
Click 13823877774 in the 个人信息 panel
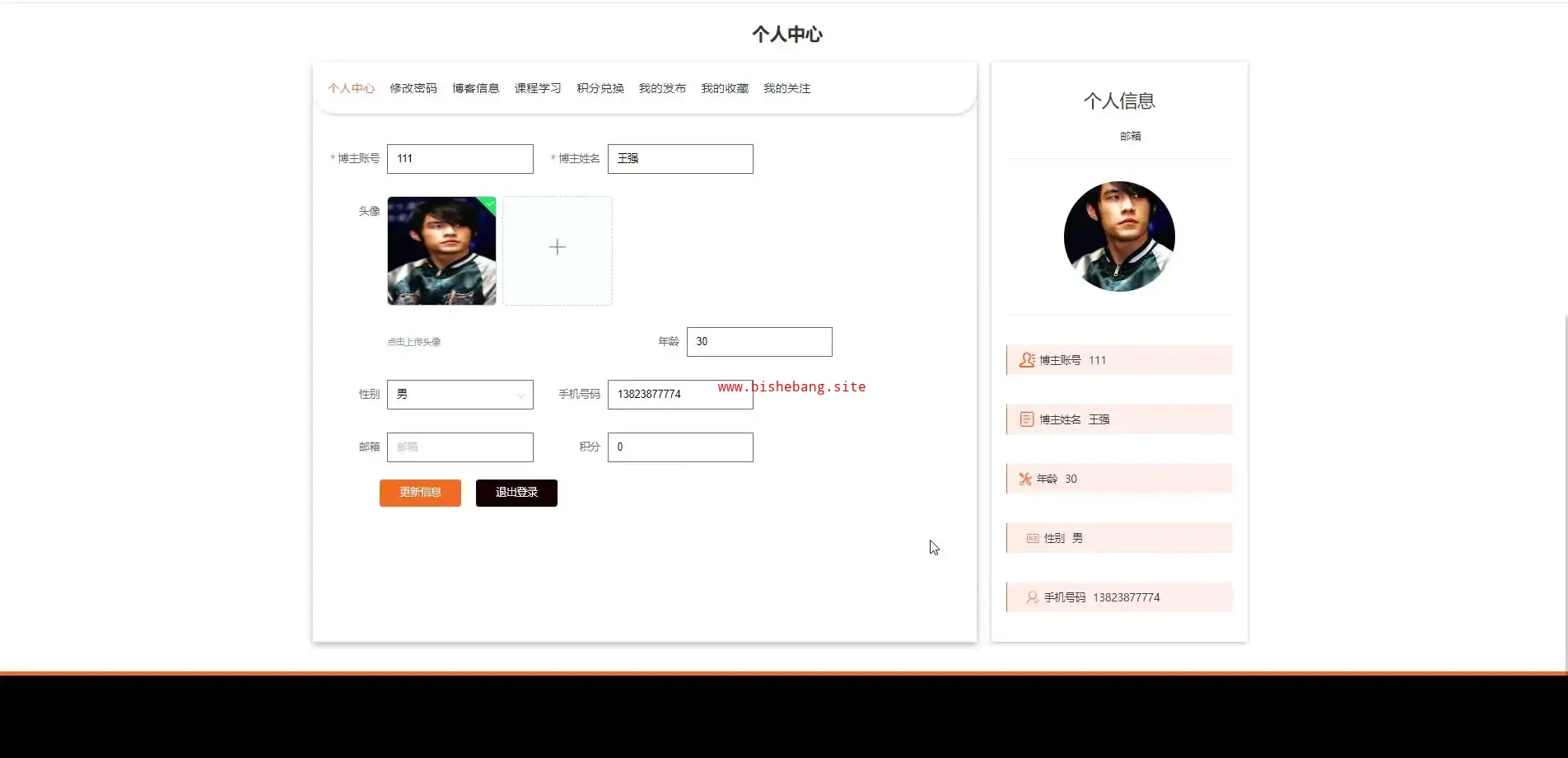click(x=1126, y=597)
